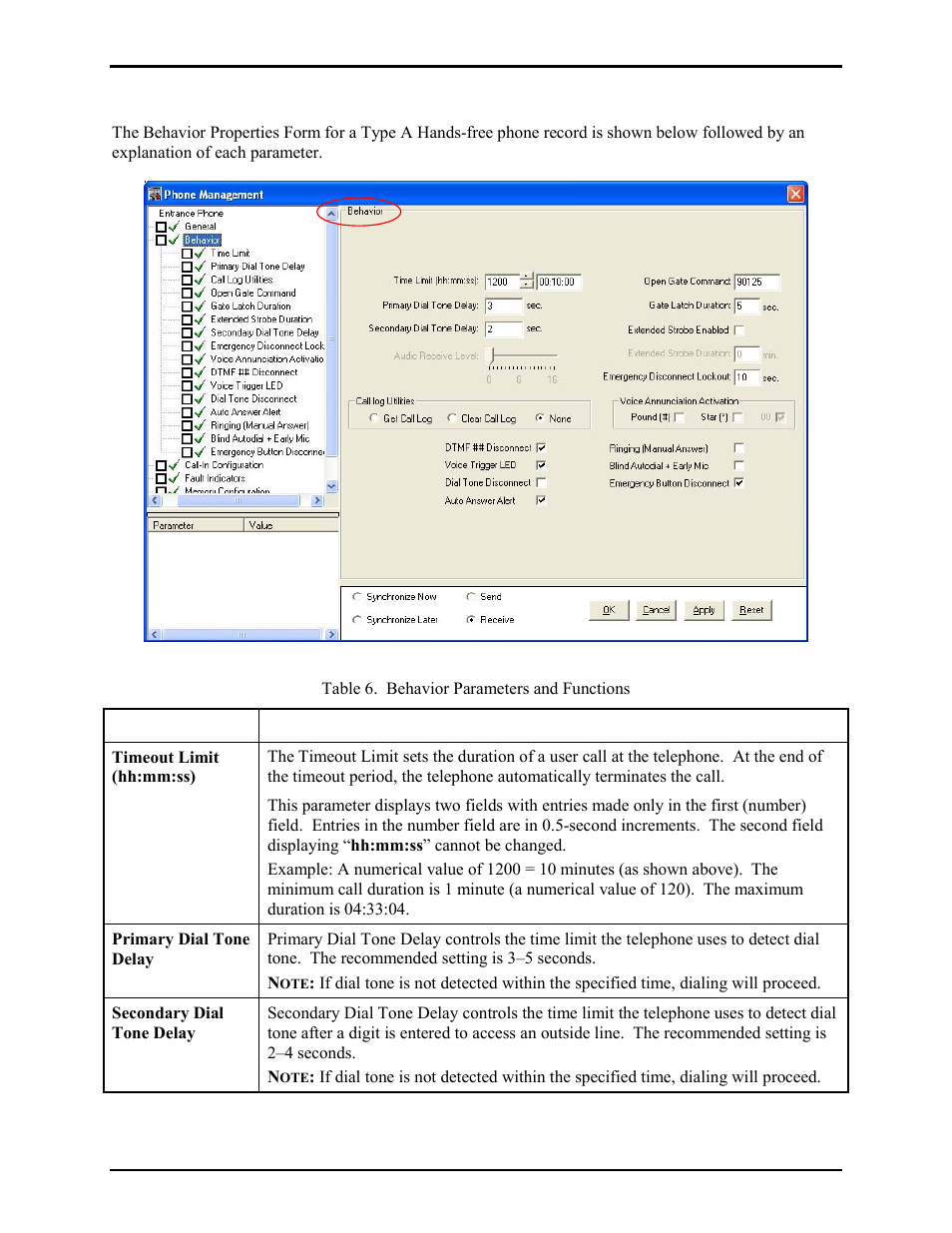Click the Emergency Disconnect Lockout field
The image size is (952, 1233).
746,376
